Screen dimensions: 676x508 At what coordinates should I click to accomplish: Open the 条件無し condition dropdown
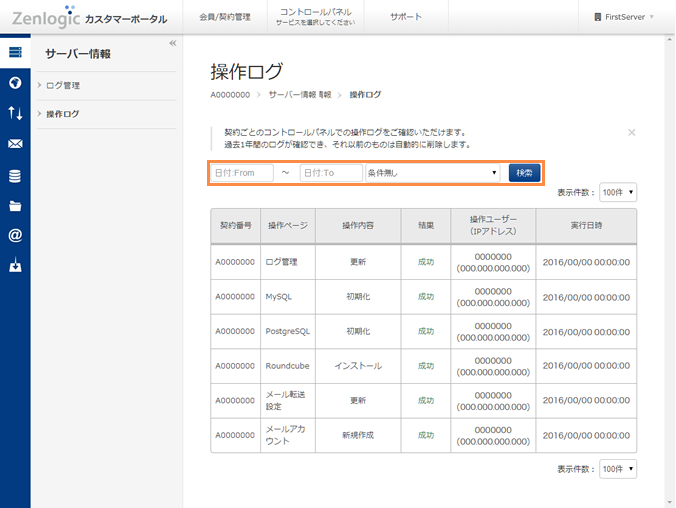click(433, 173)
